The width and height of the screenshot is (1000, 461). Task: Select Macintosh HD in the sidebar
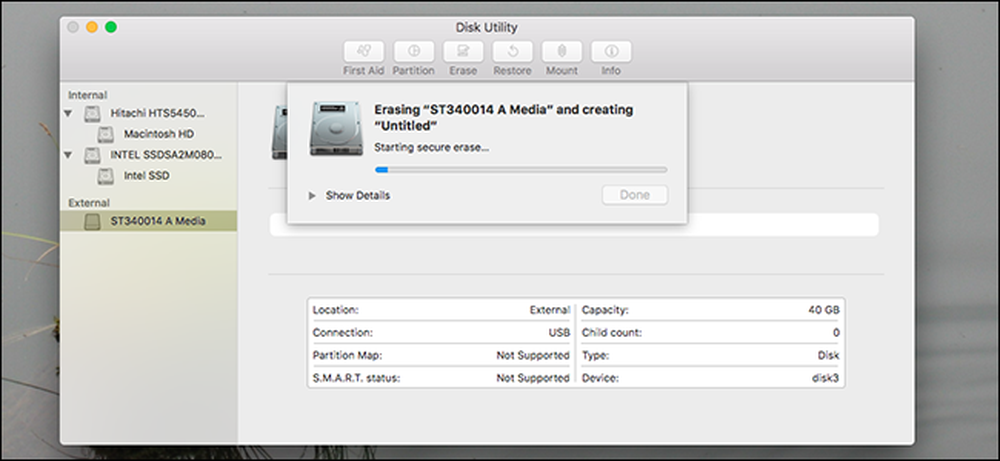(x=159, y=134)
